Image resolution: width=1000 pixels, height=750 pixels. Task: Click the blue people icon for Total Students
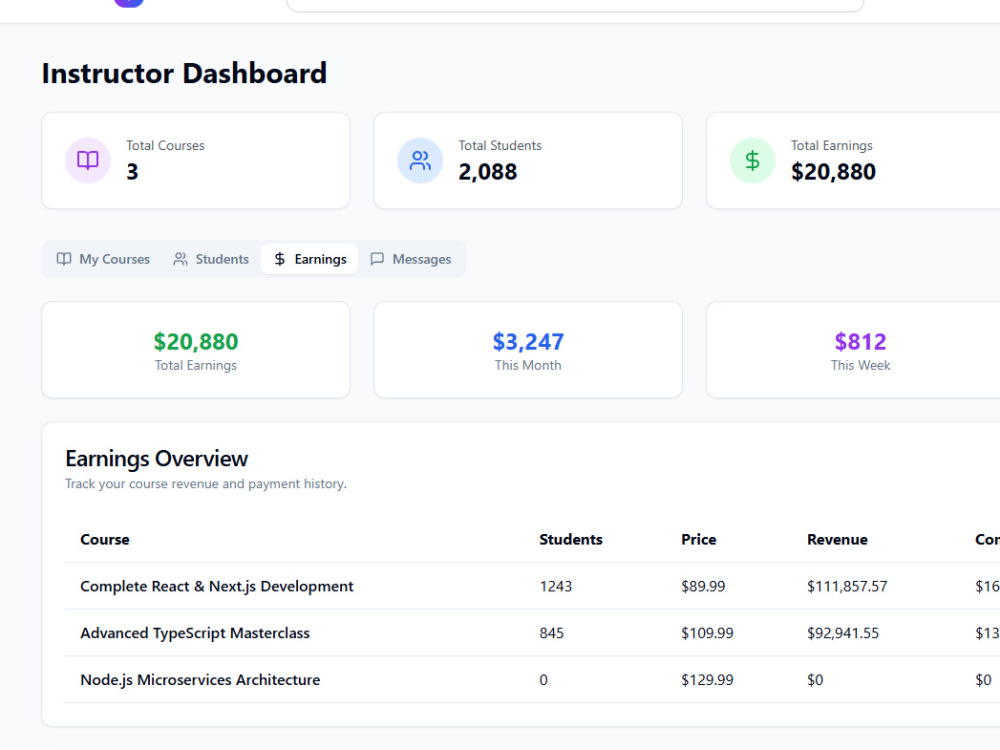(420, 160)
